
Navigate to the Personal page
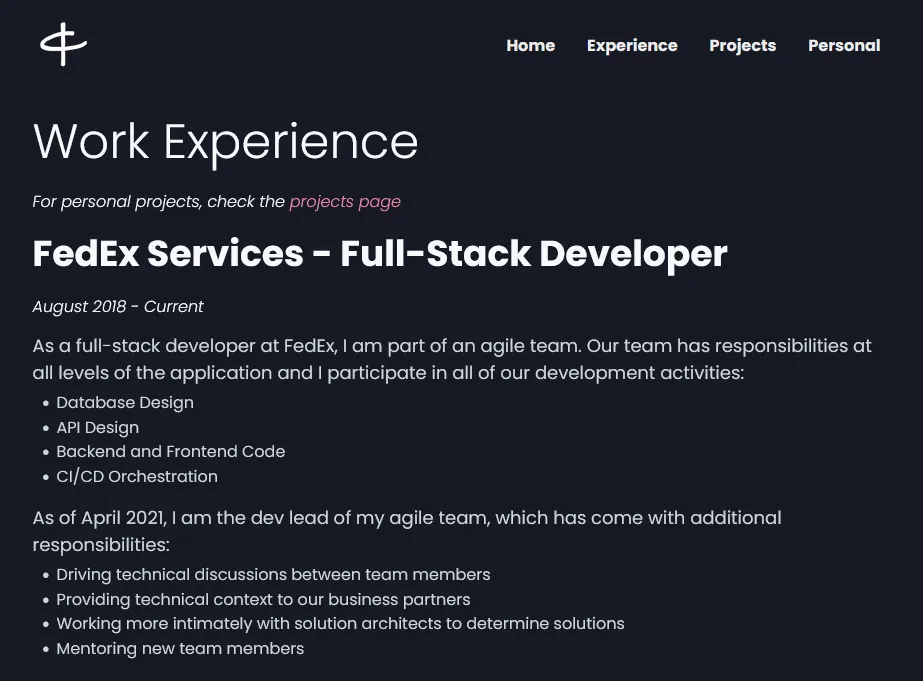[844, 45]
